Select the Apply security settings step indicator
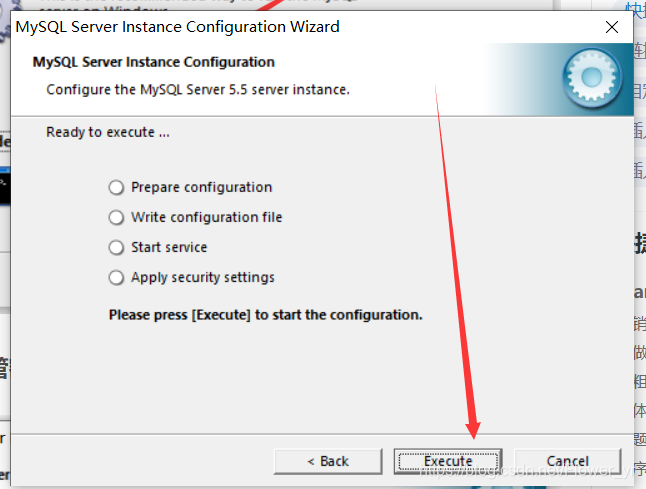 [x=116, y=278]
